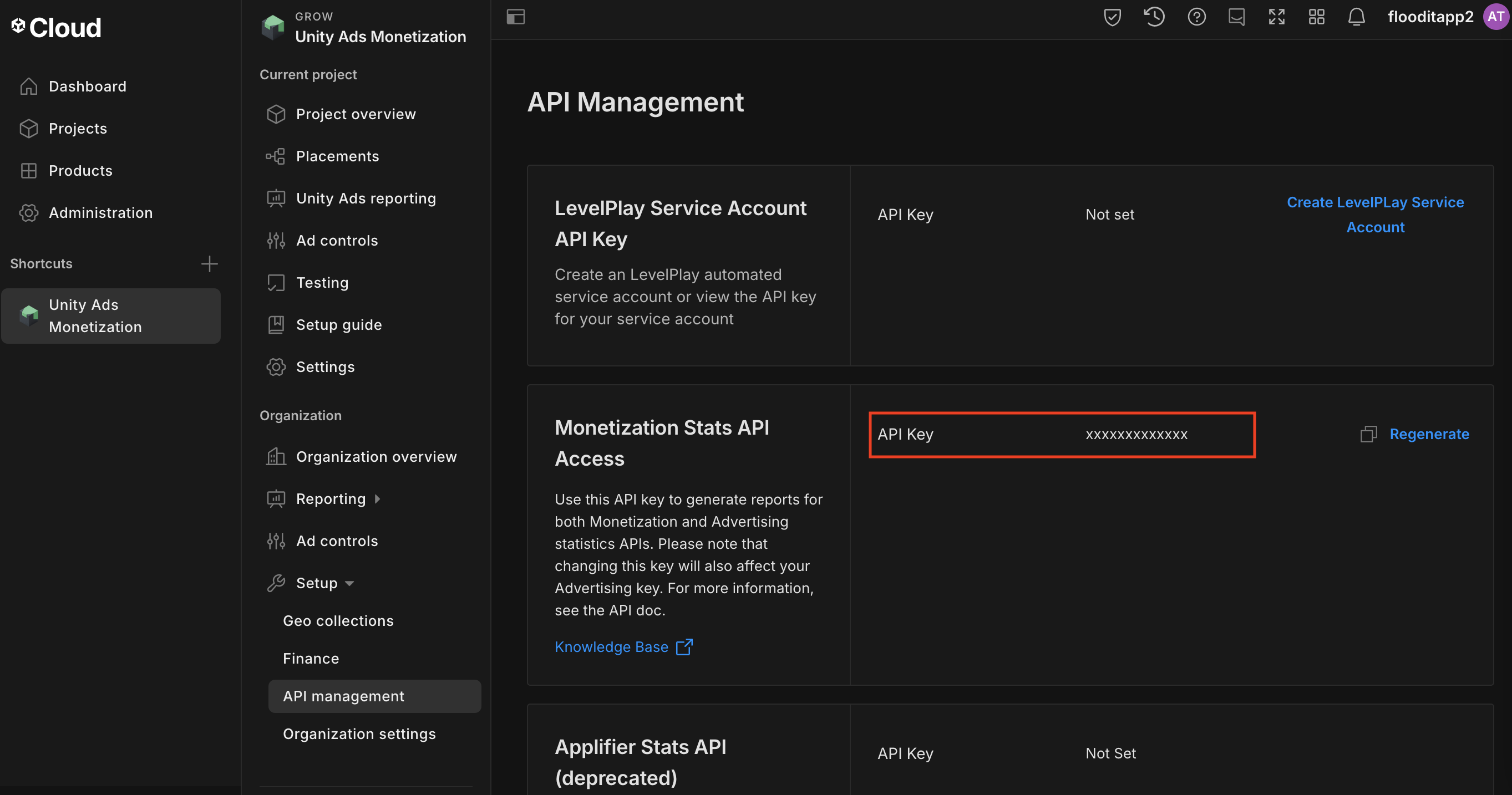The width and height of the screenshot is (1512, 795).
Task: Add a shortcut with plus icon
Action: (x=209, y=264)
